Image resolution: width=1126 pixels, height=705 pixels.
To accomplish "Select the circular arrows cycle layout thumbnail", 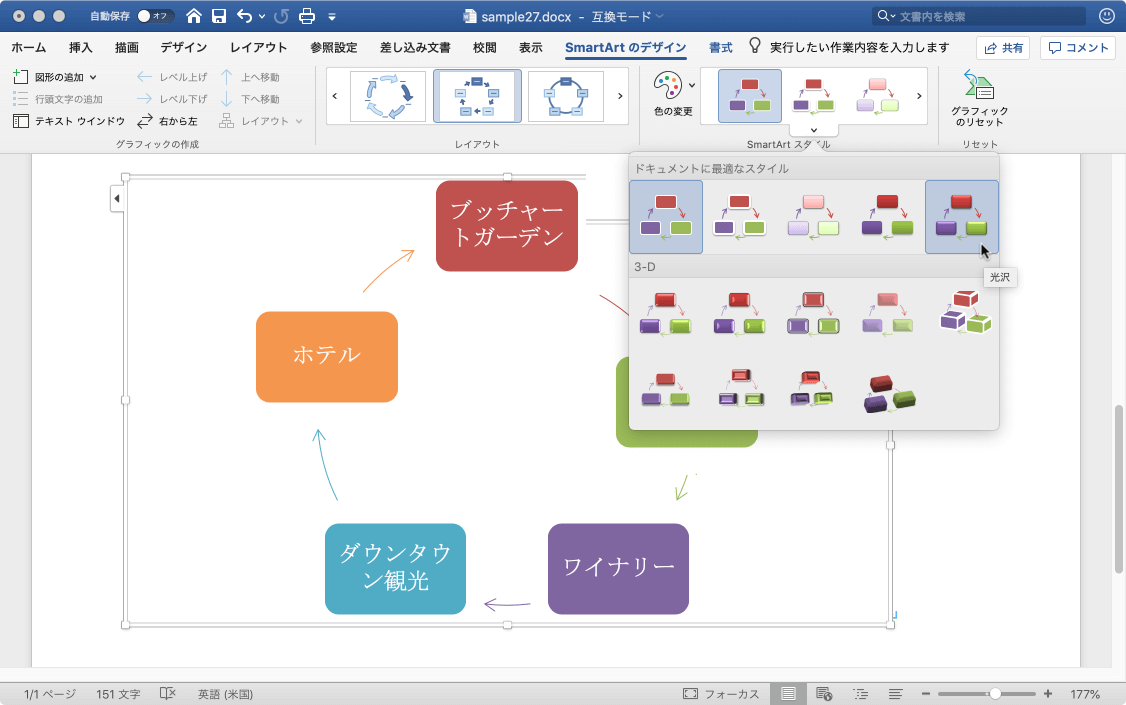I will [388, 96].
